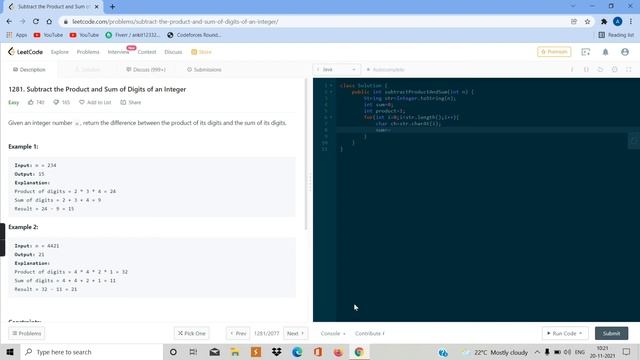
Task: Open the user profile avatar icon
Action: (x=624, y=52)
